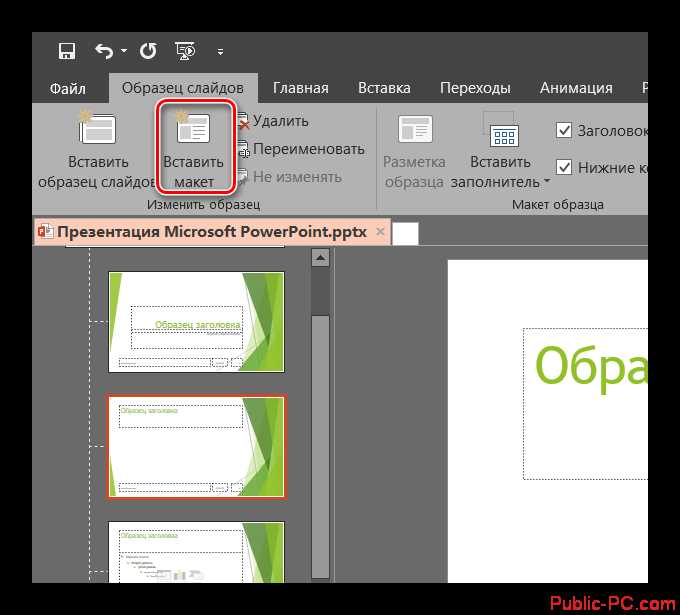Select the title and content layout thumbnail

(196, 552)
